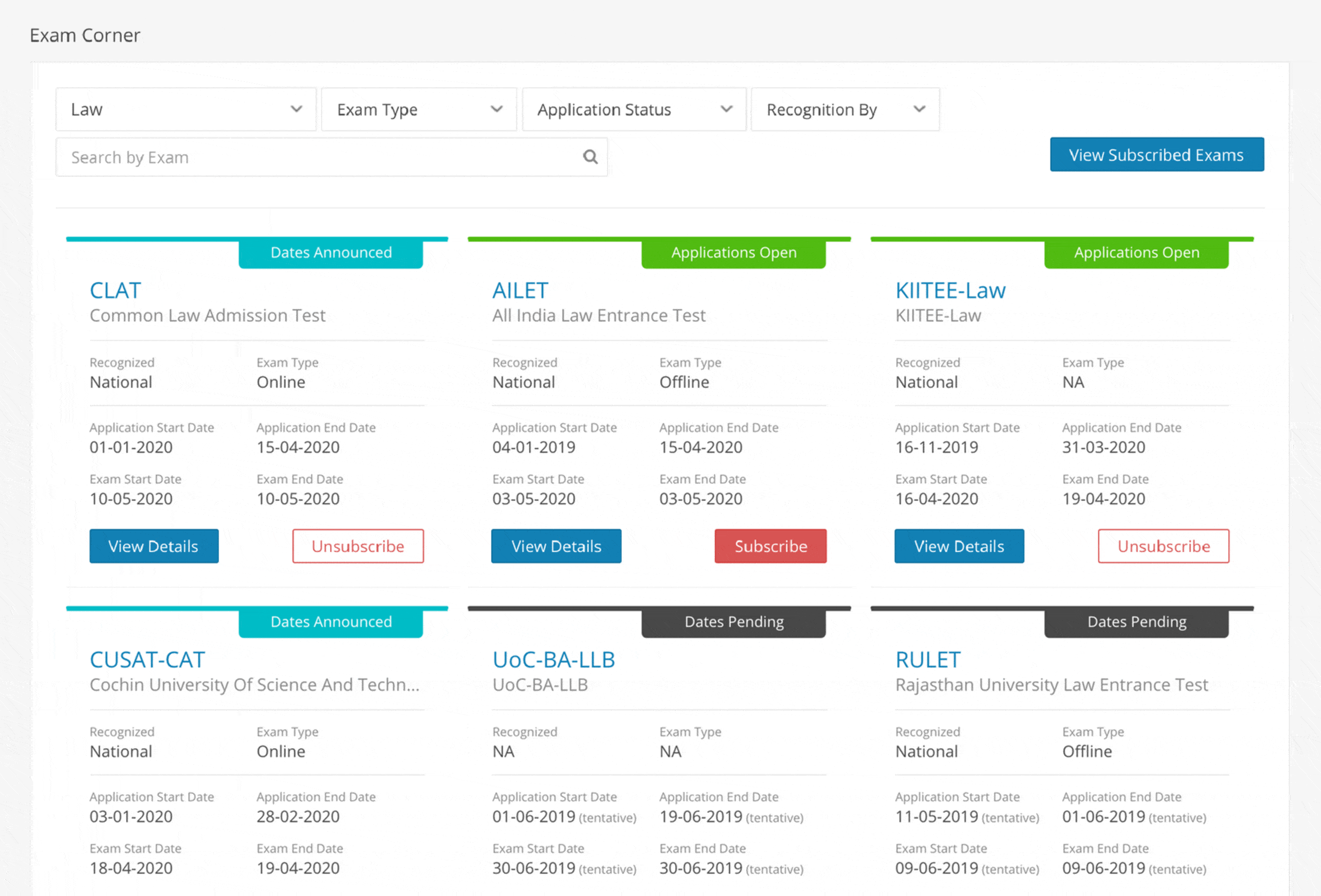
Task: Focus the Search by Exam field
Action: (318, 157)
